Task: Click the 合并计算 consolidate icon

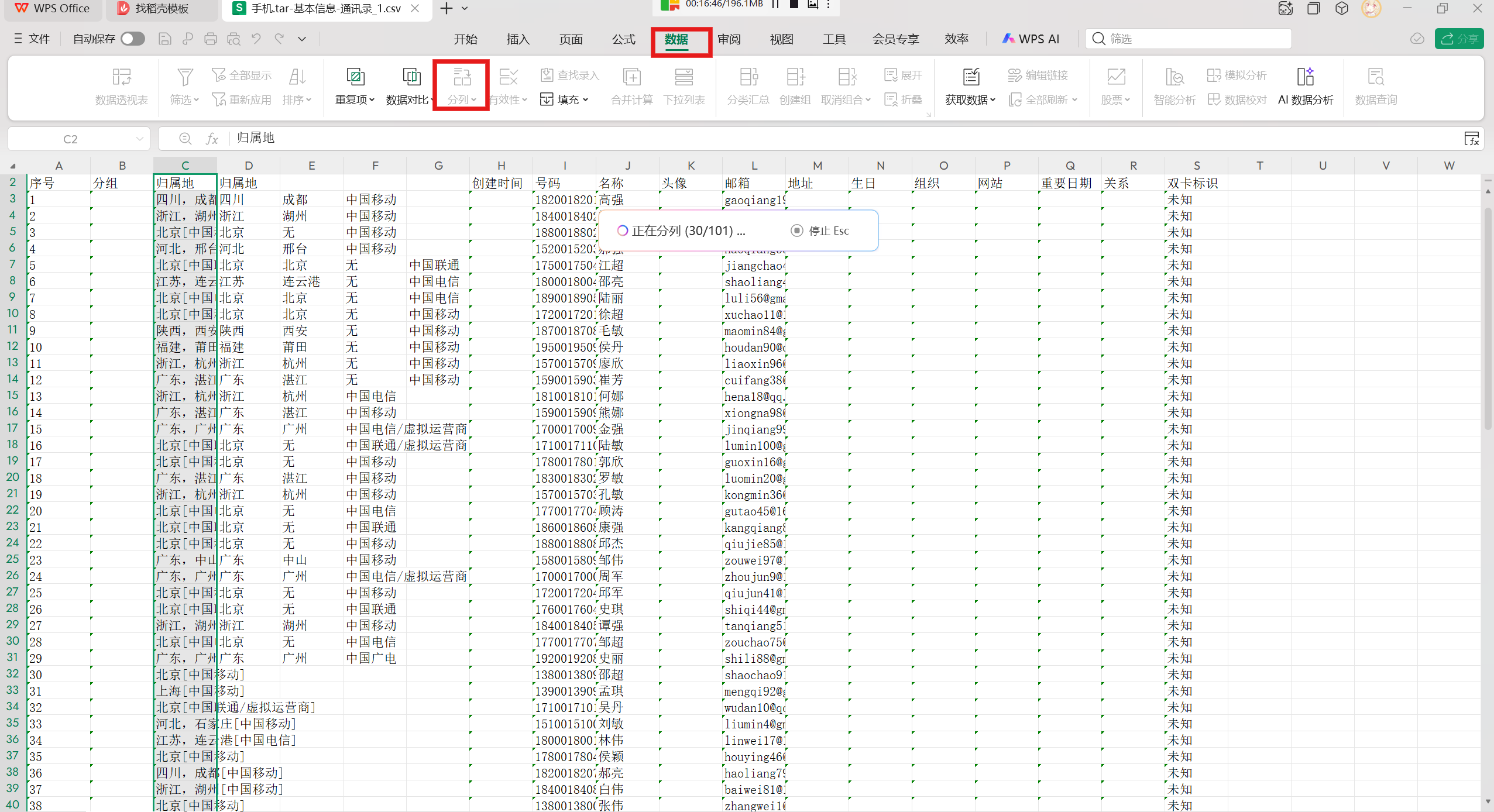Action: [631, 77]
